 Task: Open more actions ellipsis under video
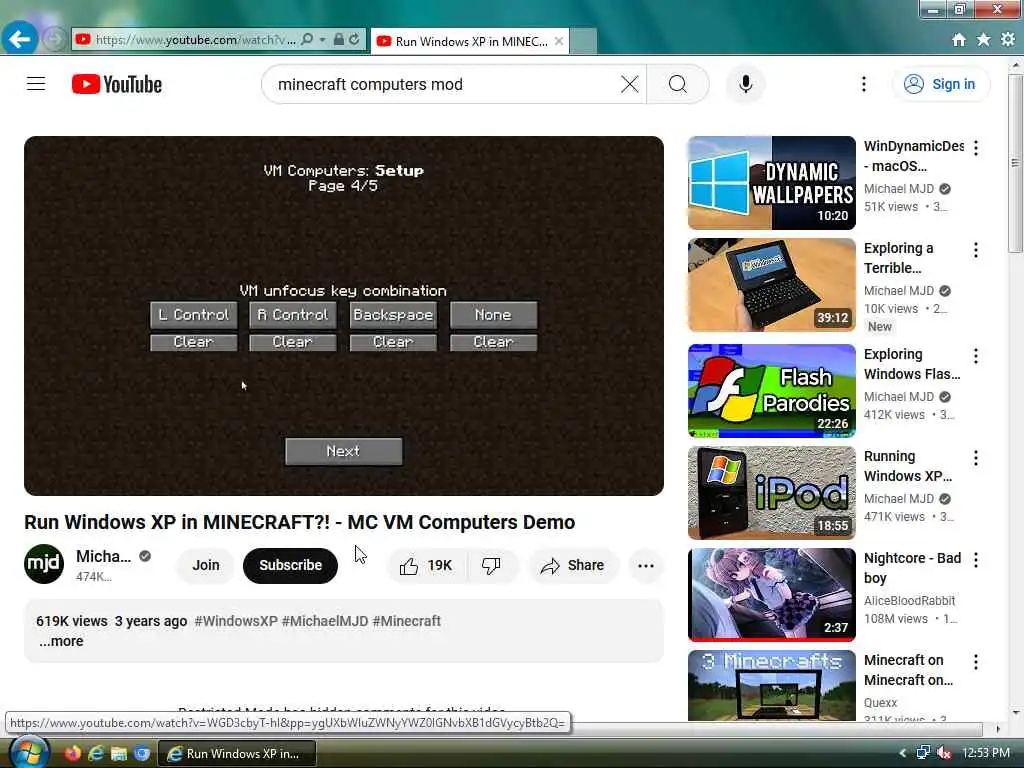point(646,566)
